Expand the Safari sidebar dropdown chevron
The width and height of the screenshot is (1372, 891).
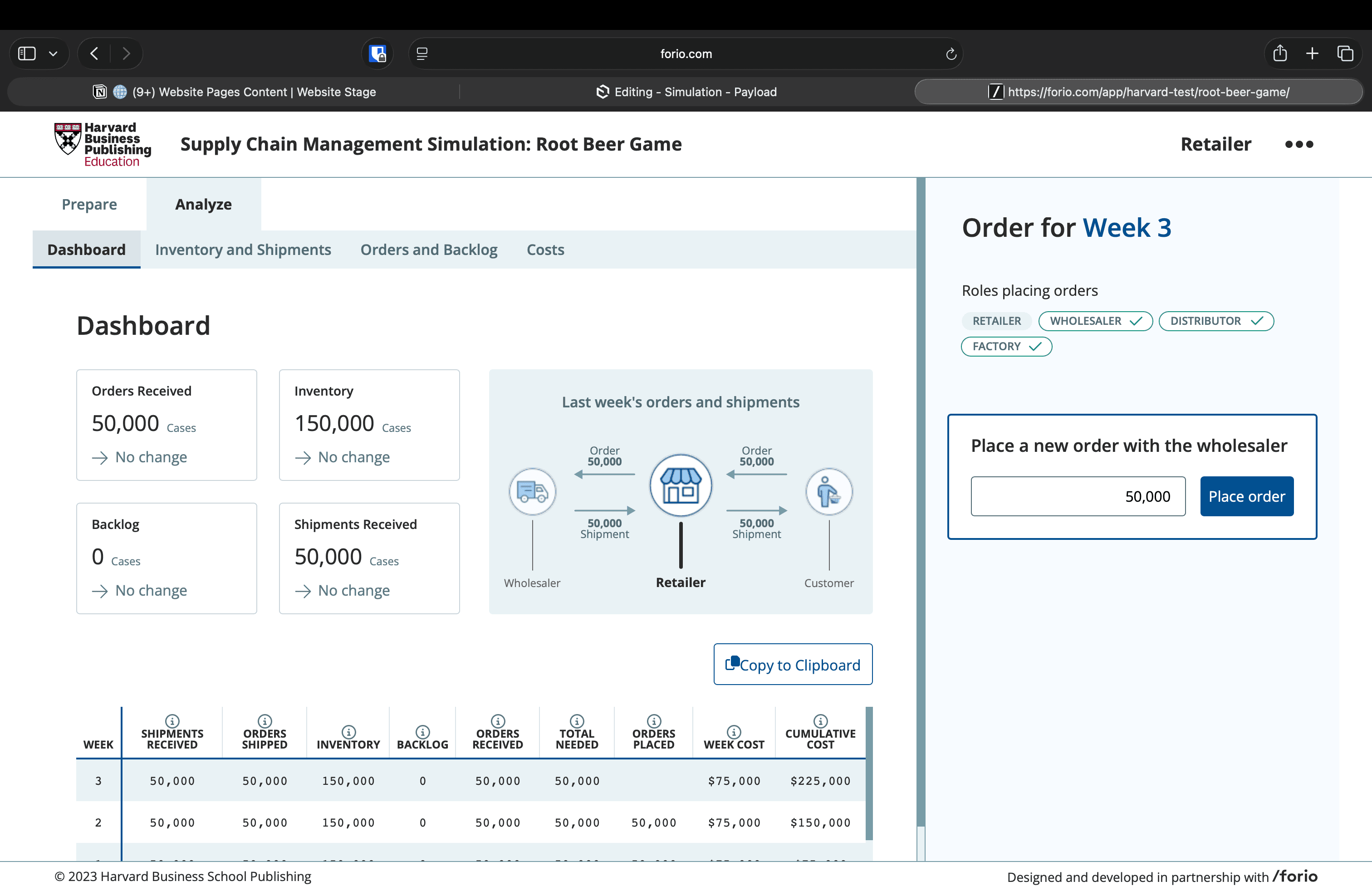(x=53, y=54)
